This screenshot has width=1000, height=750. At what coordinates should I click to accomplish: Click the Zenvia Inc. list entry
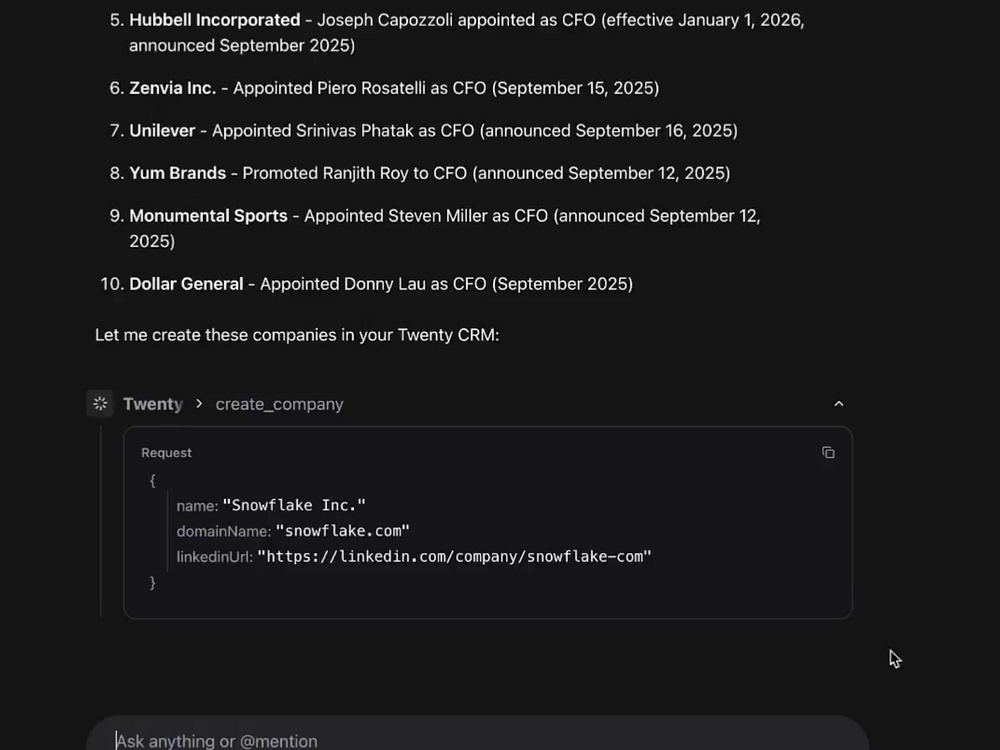point(172,88)
